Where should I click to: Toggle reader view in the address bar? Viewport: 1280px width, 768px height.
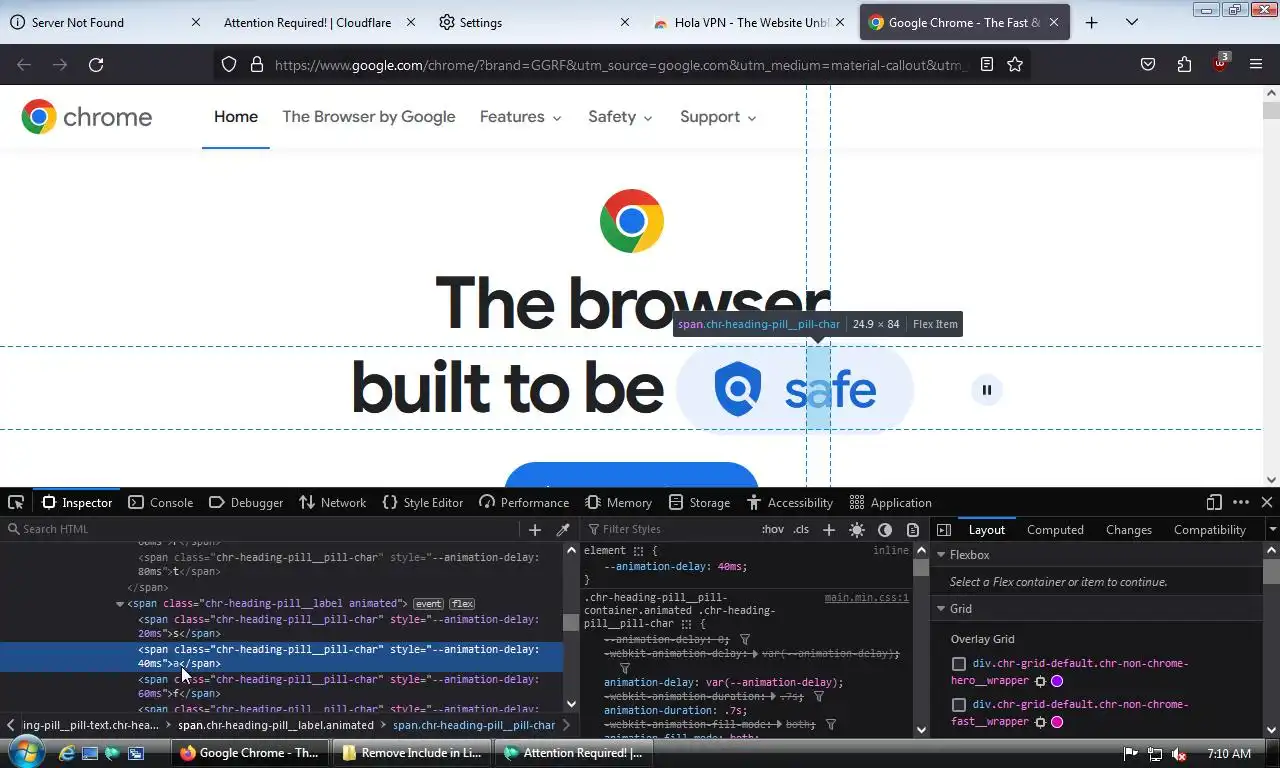tap(987, 65)
